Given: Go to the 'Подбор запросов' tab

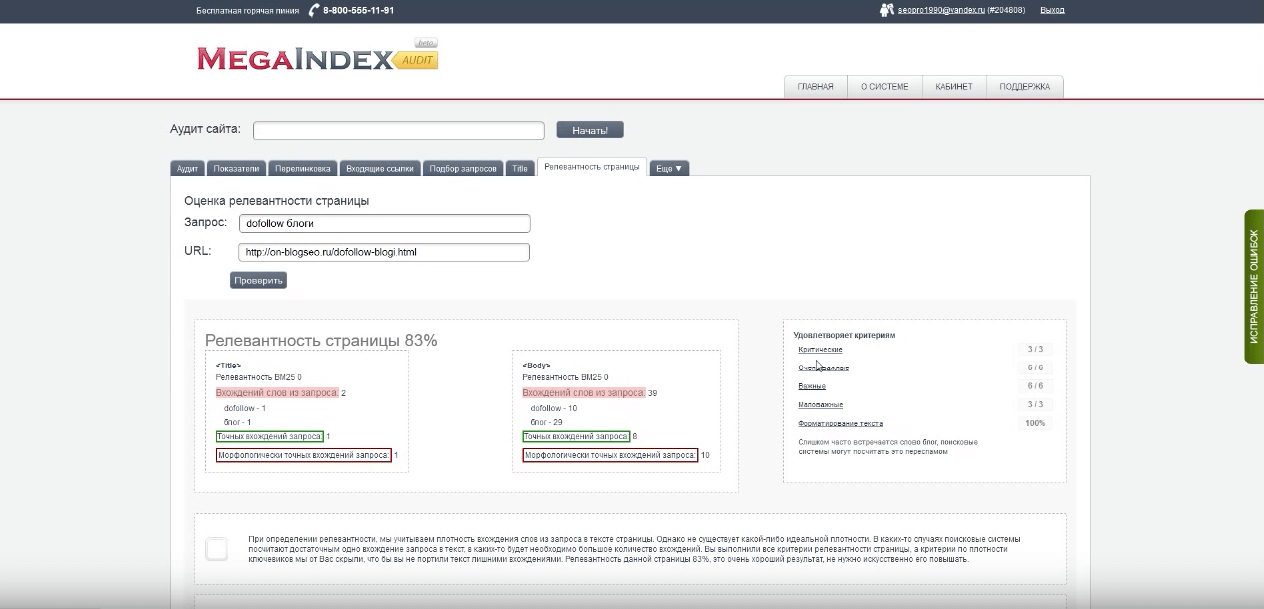Looking at the screenshot, I should coord(463,168).
